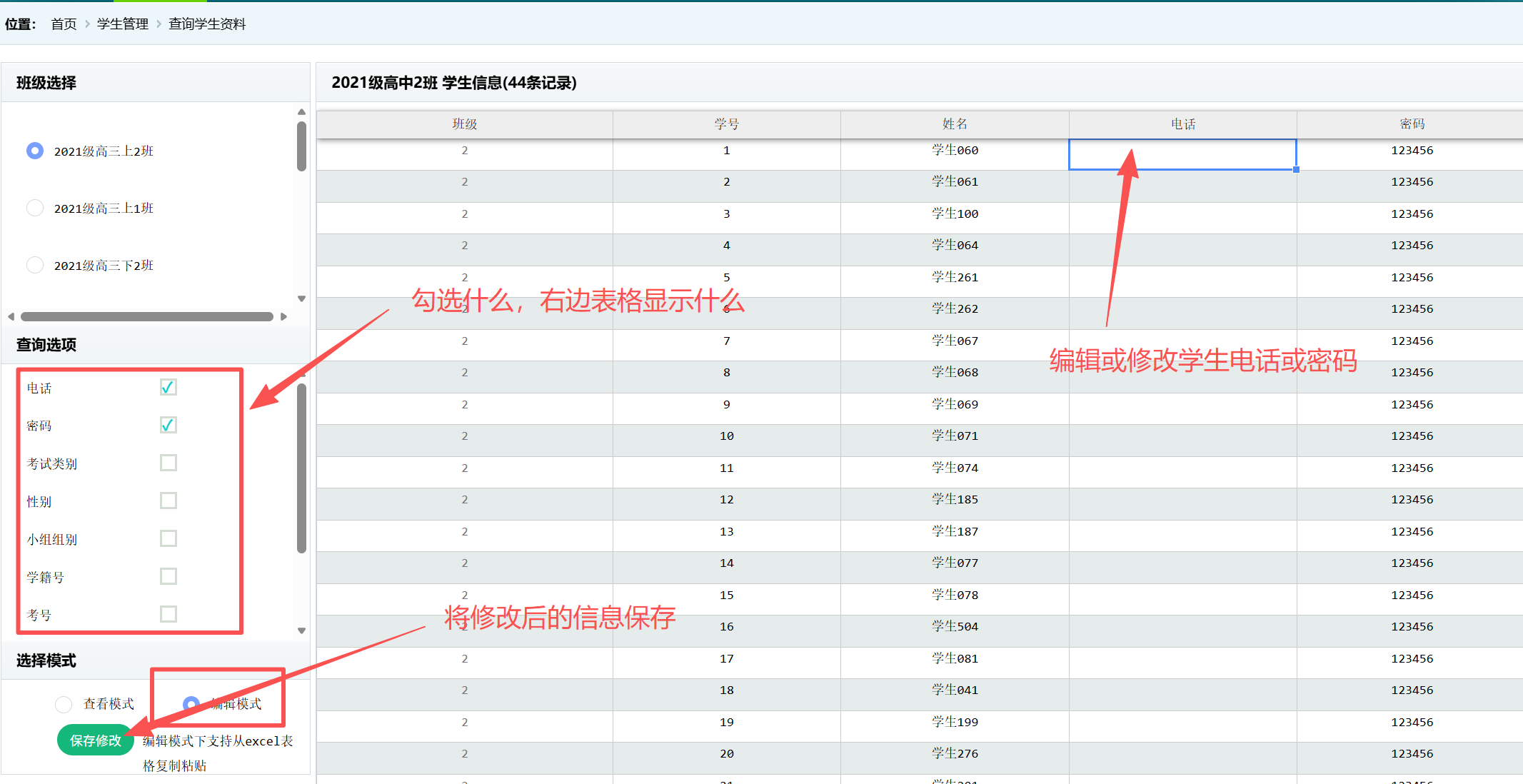Switch to 查看模式 radio option
This screenshot has width=1523, height=784.
[x=64, y=704]
